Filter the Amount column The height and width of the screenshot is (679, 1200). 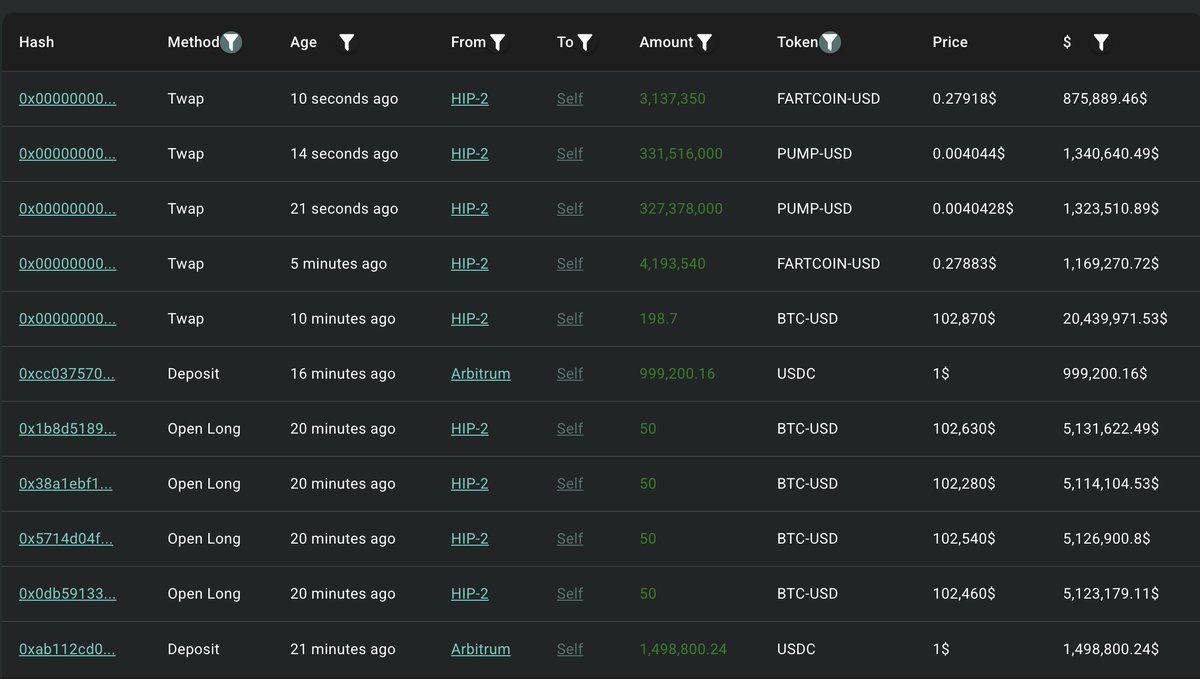click(705, 42)
